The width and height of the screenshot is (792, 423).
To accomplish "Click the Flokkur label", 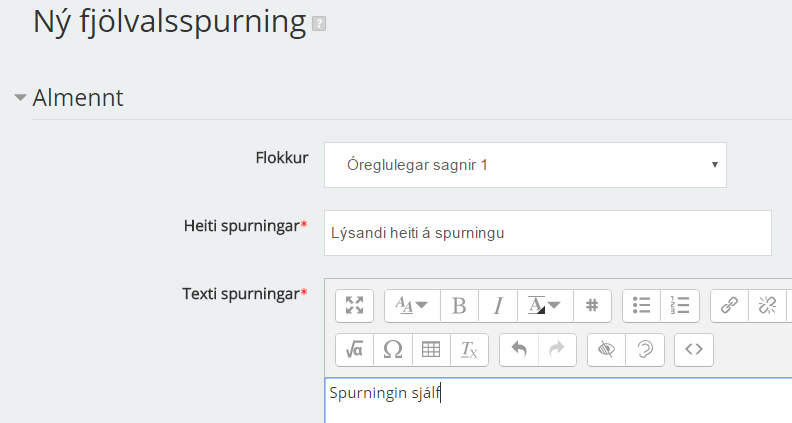I will point(282,158).
